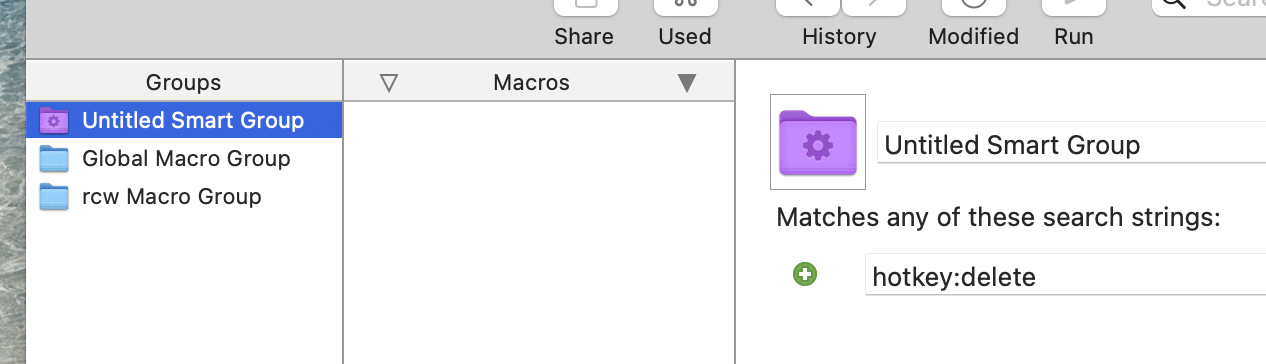Focus the toolbar search field
The height and width of the screenshot is (364, 1266).
1210,5
